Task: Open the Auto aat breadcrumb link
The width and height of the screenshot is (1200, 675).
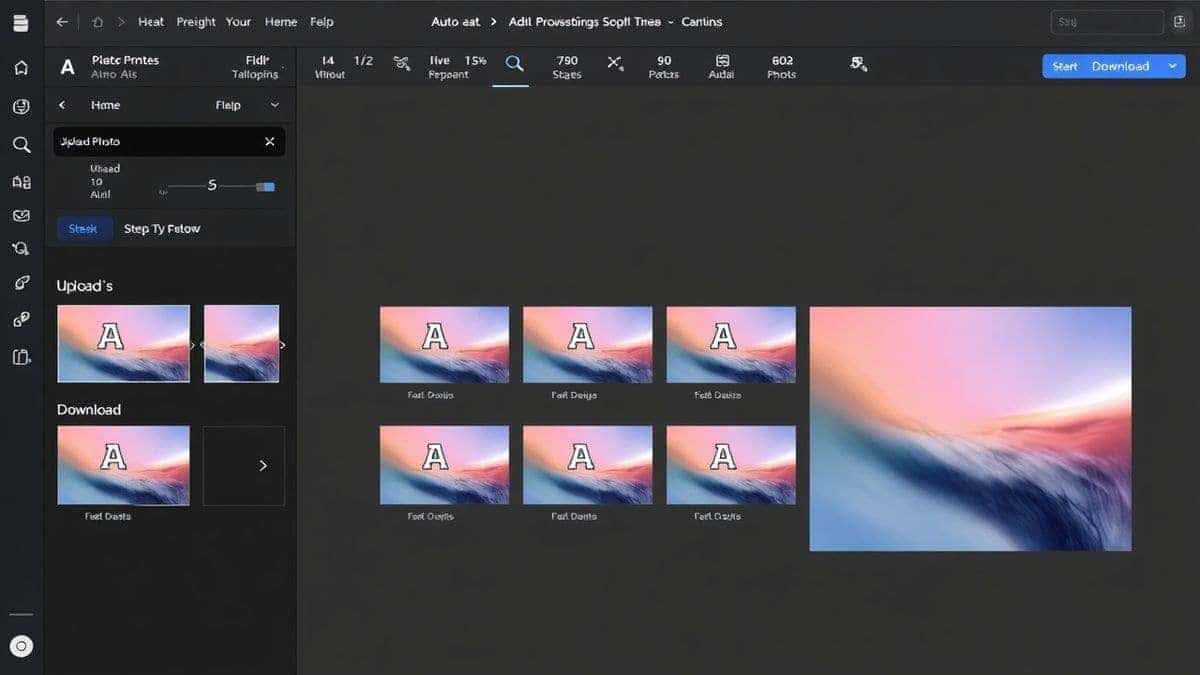Action: [455, 22]
